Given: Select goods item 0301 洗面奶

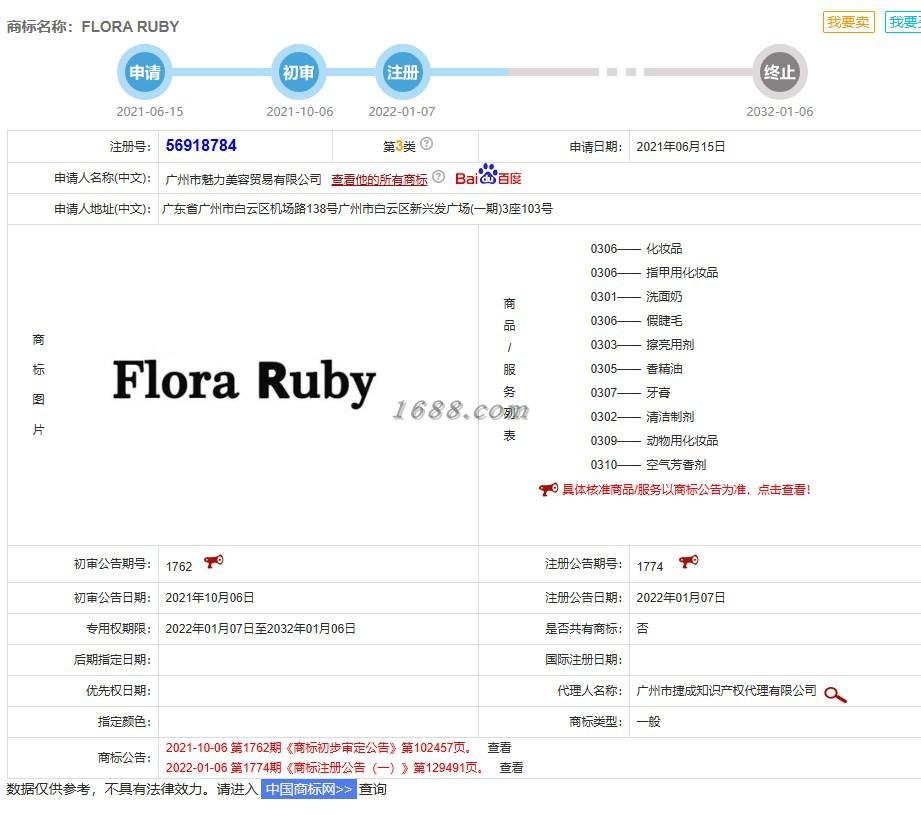Looking at the screenshot, I should coord(636,297).
